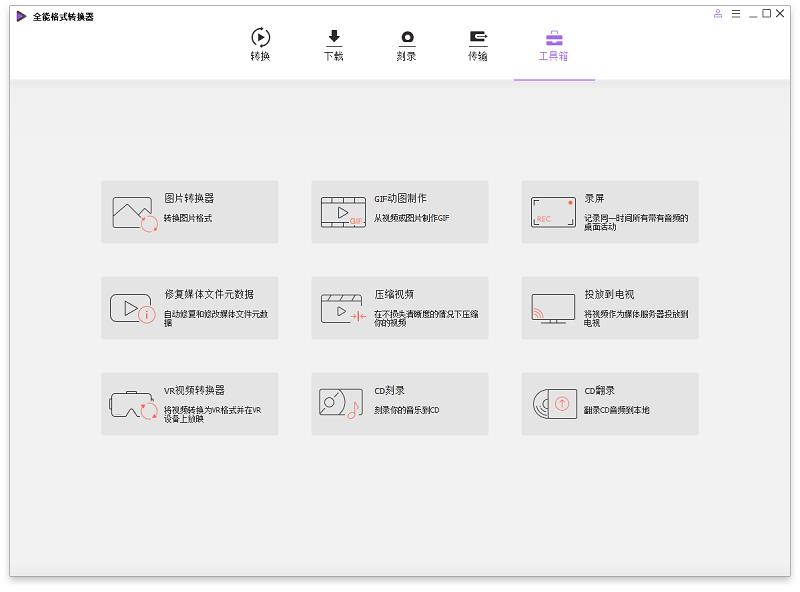Screen dimensions: 800x592
Task: Click the 工具箱 toolbox icon
Action: tap(554, 38)
